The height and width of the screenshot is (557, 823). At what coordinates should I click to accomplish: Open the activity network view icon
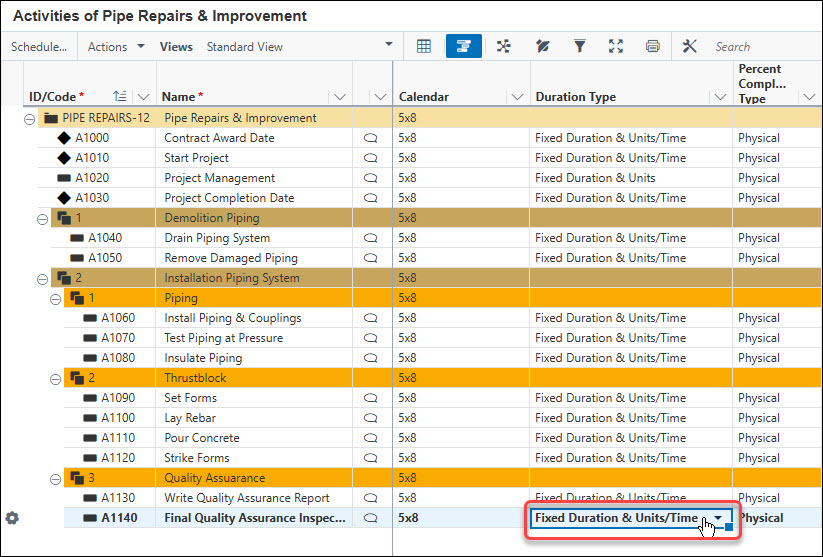coord(504,46)
